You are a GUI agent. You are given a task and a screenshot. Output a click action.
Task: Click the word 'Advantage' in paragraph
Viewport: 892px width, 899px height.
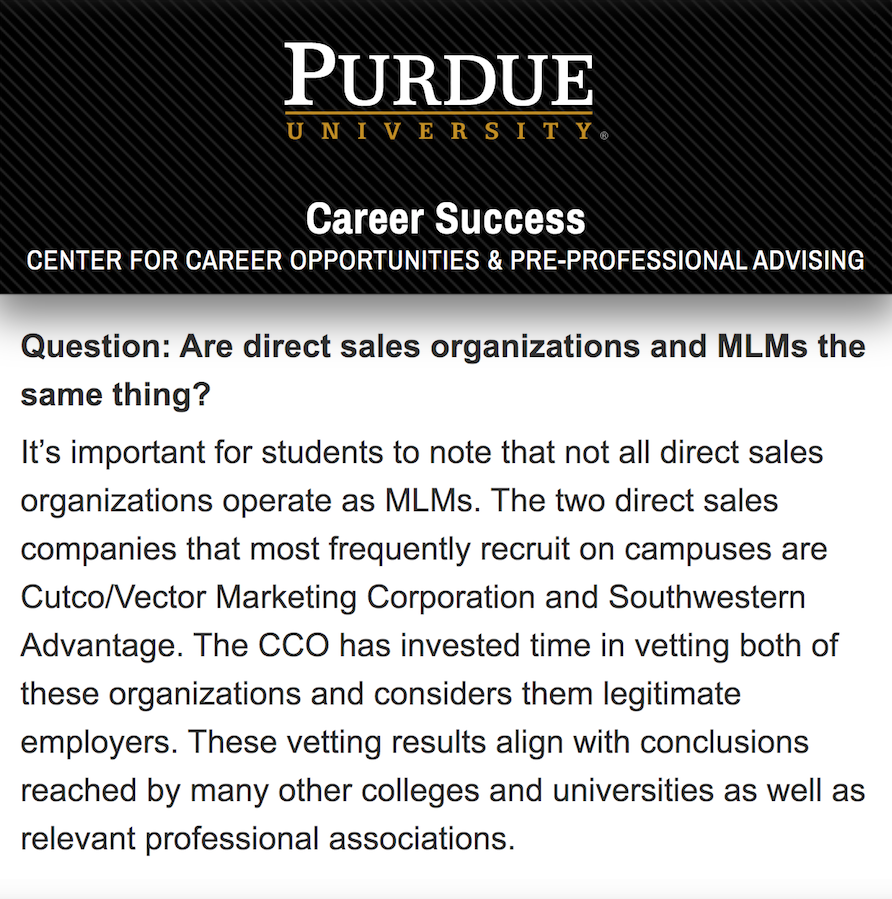click(x=99, y=646)
